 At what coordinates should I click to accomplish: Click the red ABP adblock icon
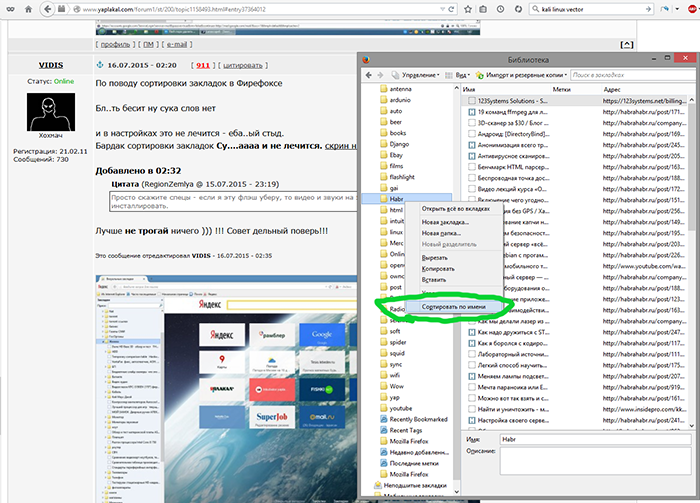(x=692, y=9)
